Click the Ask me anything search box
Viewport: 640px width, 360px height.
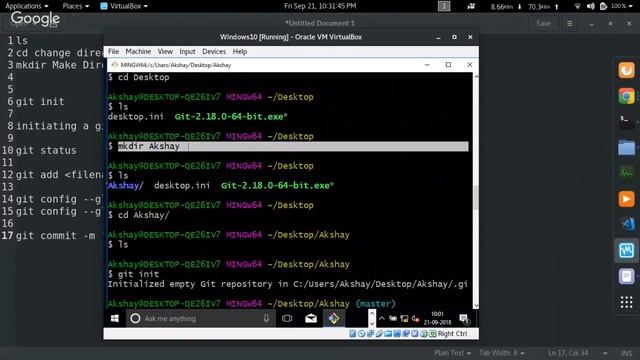[200, 318]
